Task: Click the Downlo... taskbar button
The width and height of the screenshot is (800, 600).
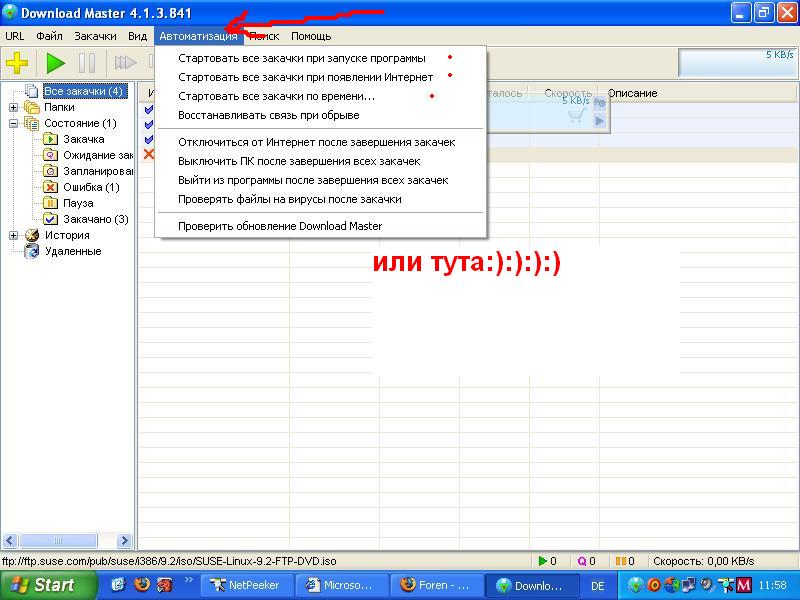Action: [532, 585]
